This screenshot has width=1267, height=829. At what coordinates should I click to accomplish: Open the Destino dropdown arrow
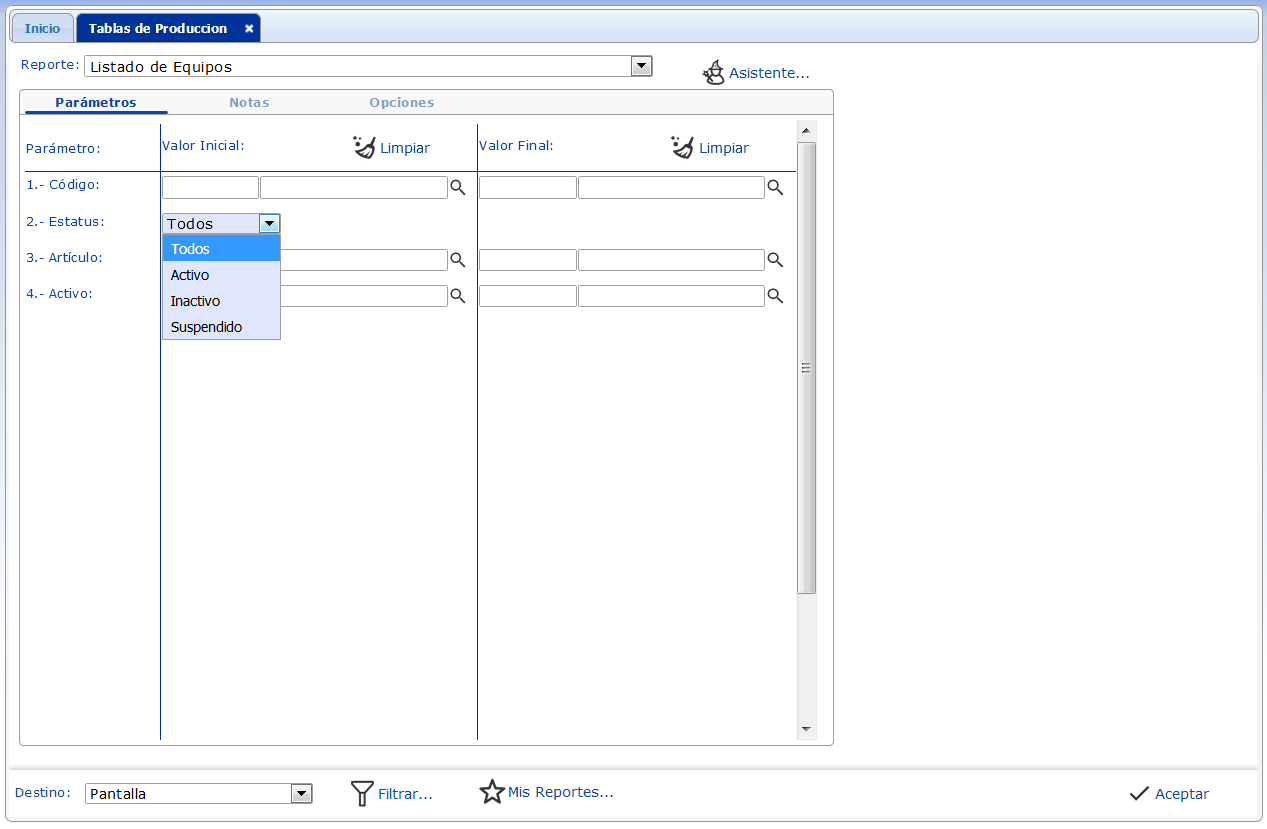click(x=301, y=793)
